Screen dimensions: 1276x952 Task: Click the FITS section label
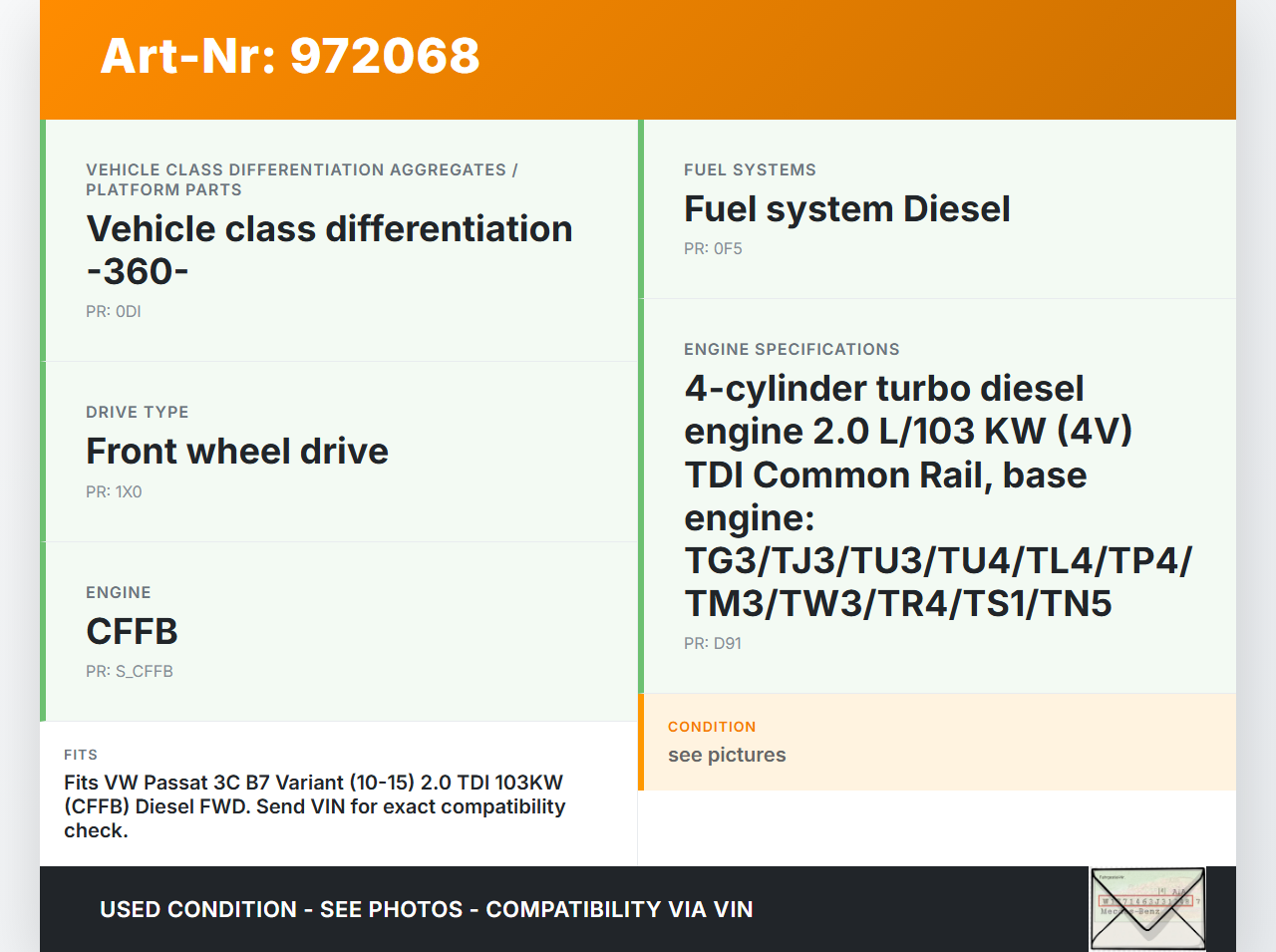click(81, 755)
